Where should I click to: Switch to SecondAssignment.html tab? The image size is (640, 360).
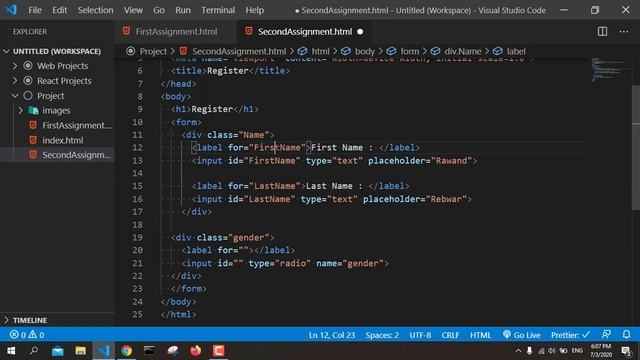coord(304,31)
